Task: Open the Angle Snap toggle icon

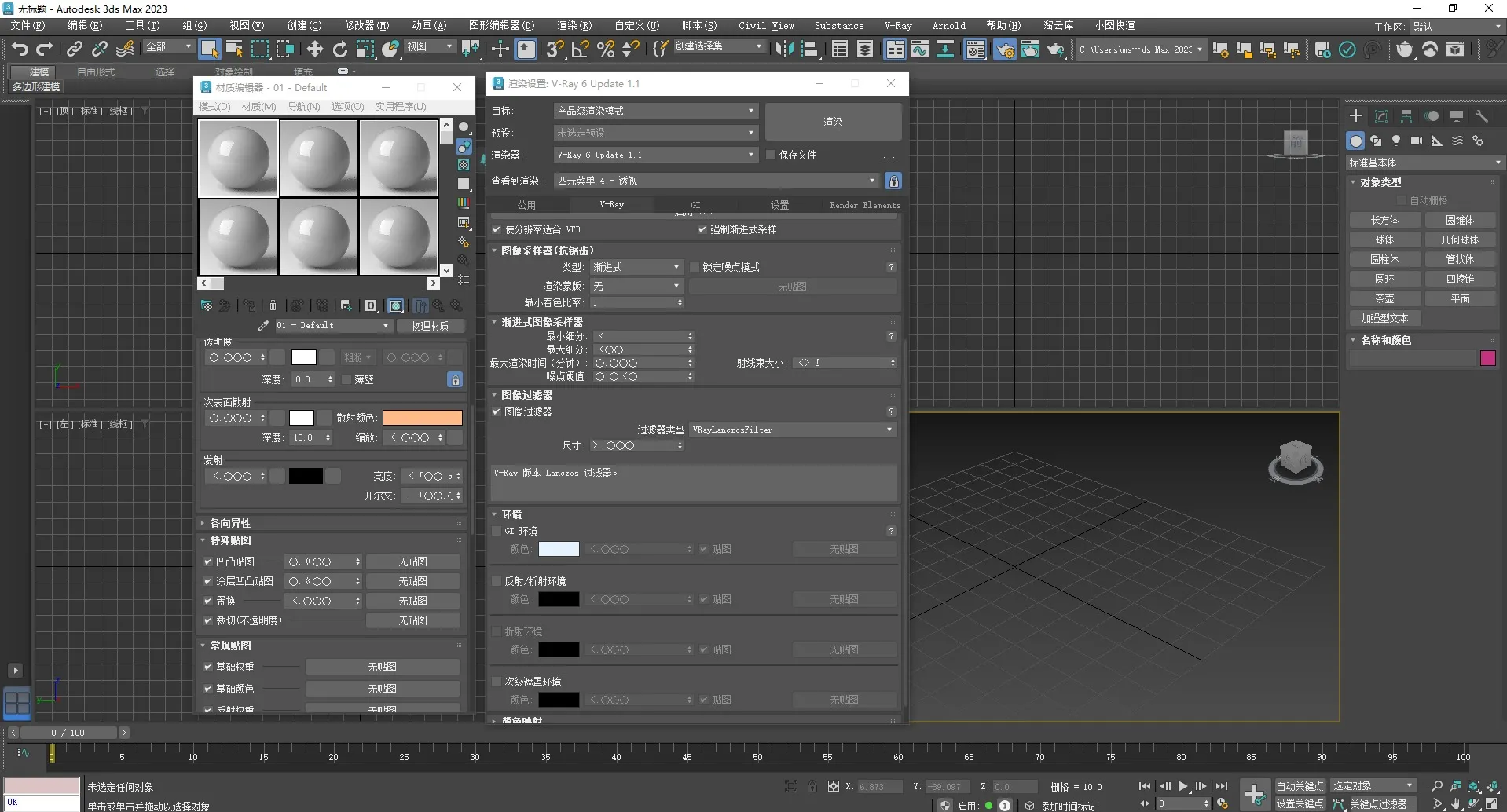Action: point(580,49)
